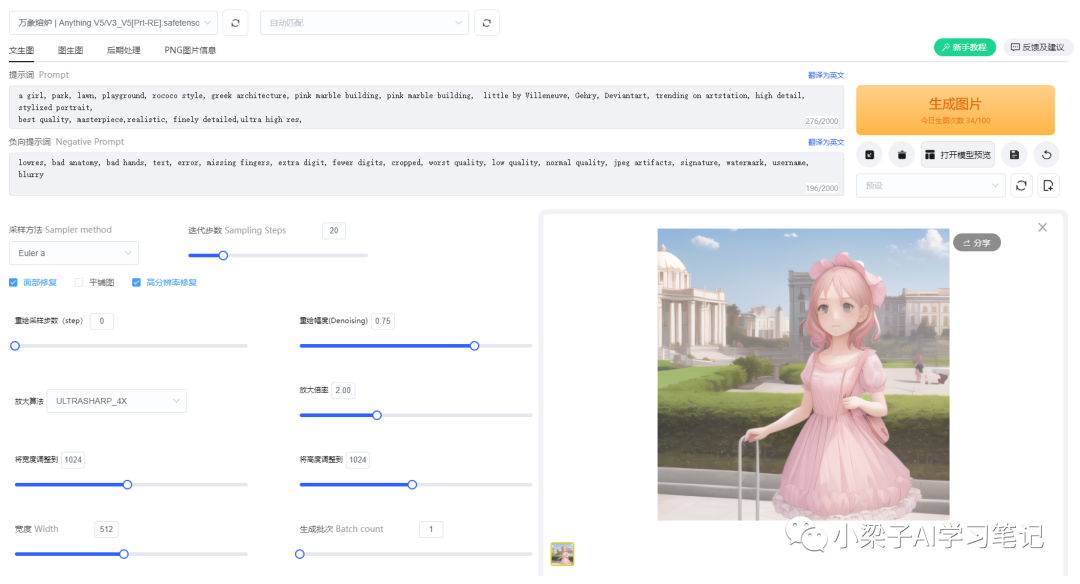Click the Denoising value field showing 0.75

[383, 321]
